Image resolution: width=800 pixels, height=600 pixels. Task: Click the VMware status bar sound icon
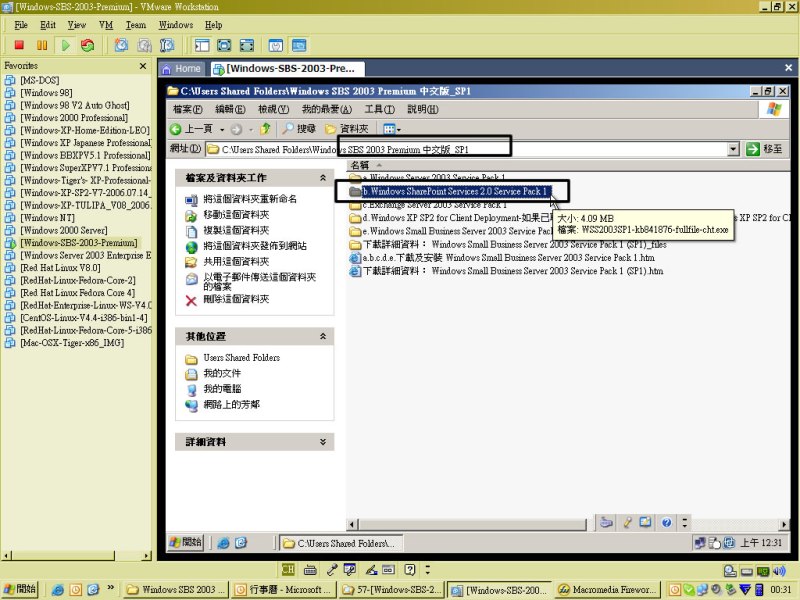779,571
